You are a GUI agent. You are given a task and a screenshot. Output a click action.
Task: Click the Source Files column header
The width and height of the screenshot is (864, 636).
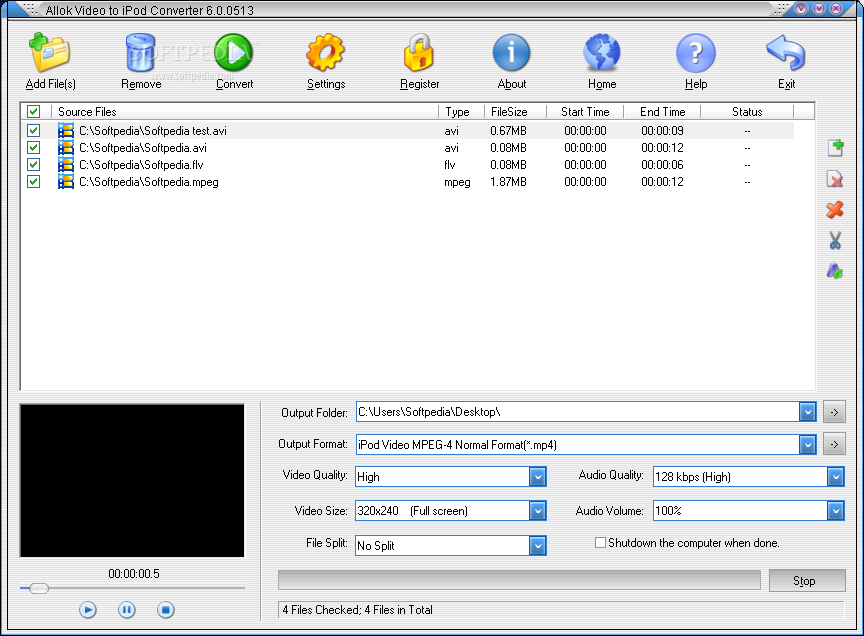[x=245, y=111]
